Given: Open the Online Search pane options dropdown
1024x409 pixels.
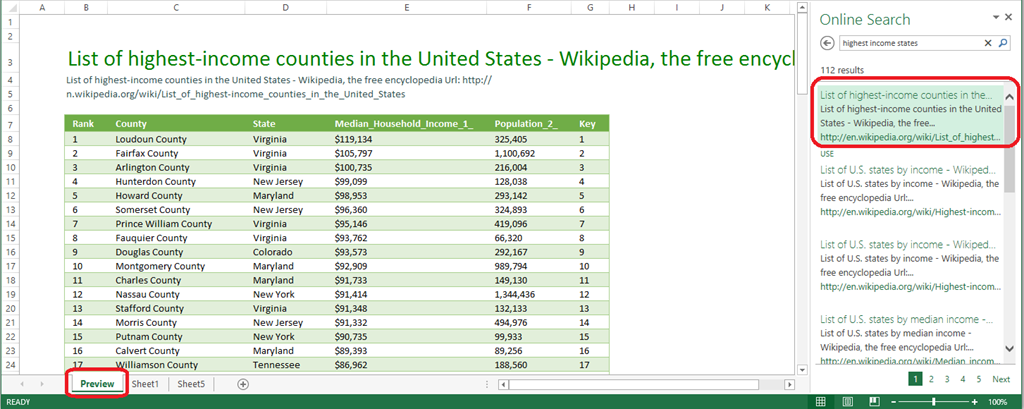Looking at the screenshot, I should 995,17.
